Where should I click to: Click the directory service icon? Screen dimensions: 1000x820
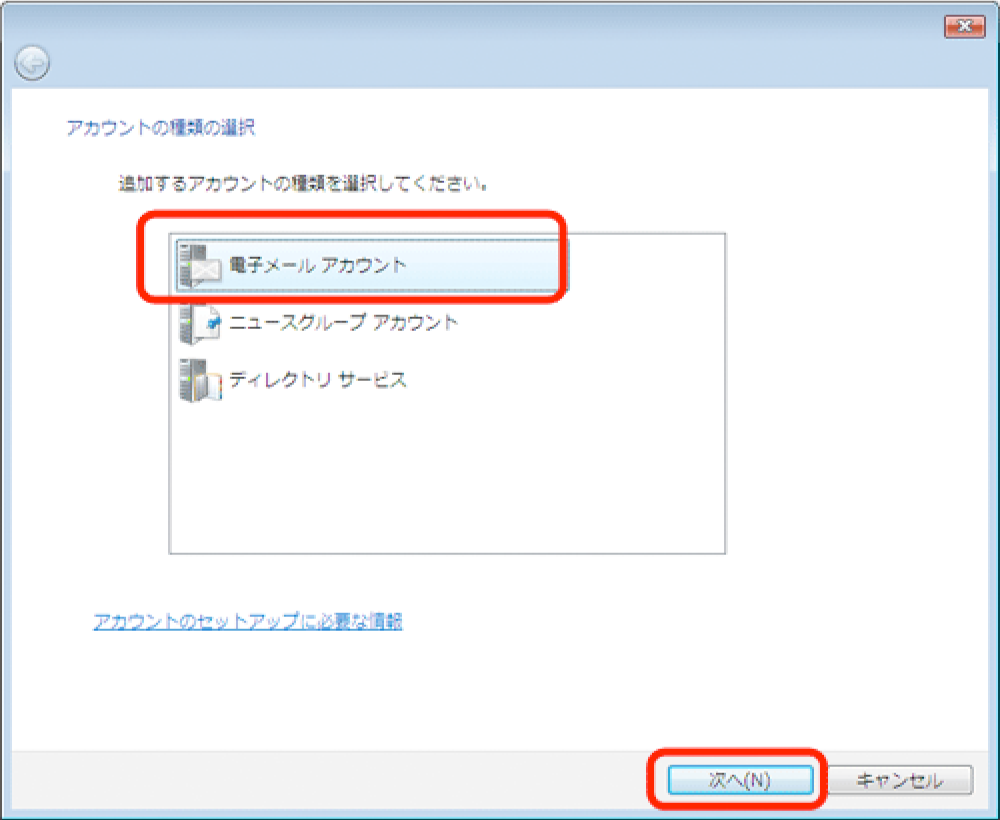[x=198, y=381]
